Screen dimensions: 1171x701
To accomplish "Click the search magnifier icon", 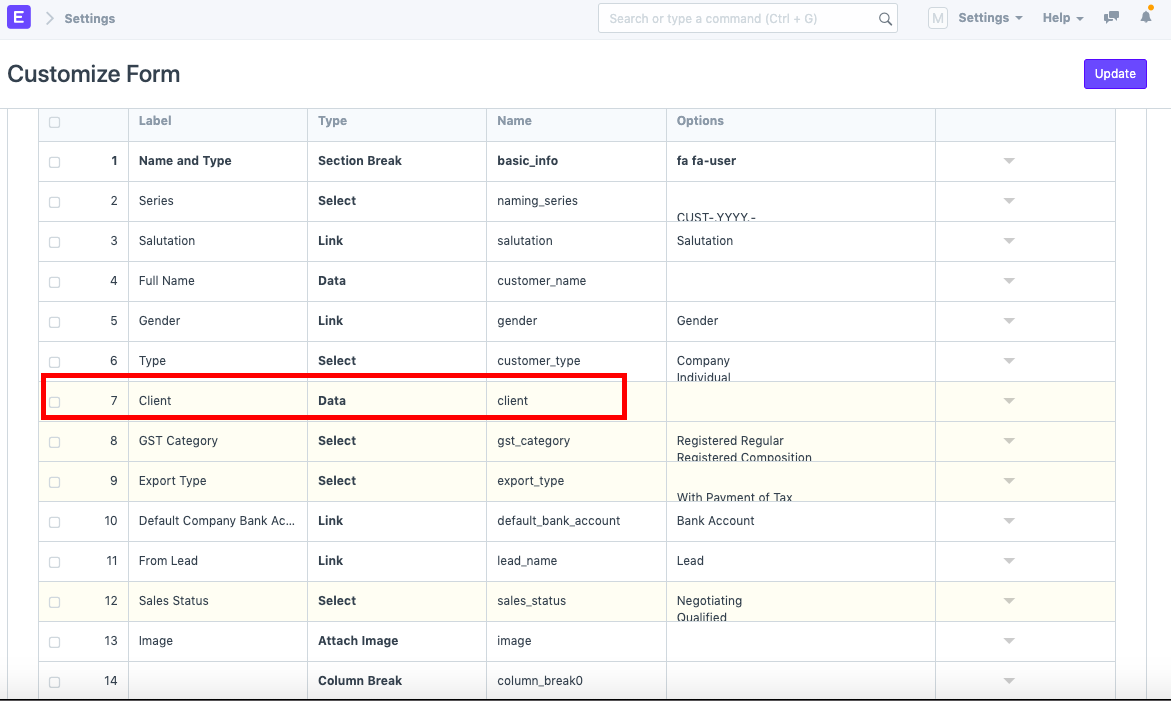I will tap(885, 19).
